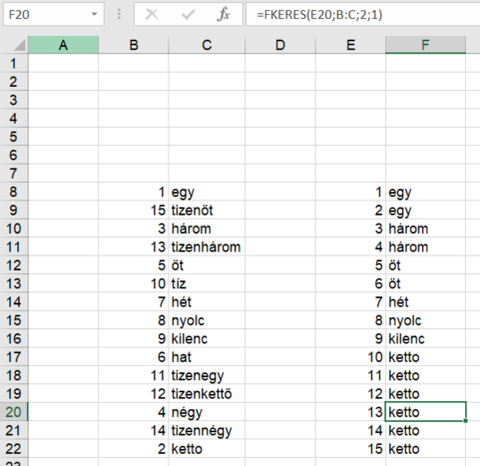
Task: Click cell C15 with 'nyolc'
Action: [x=207, y=320]
